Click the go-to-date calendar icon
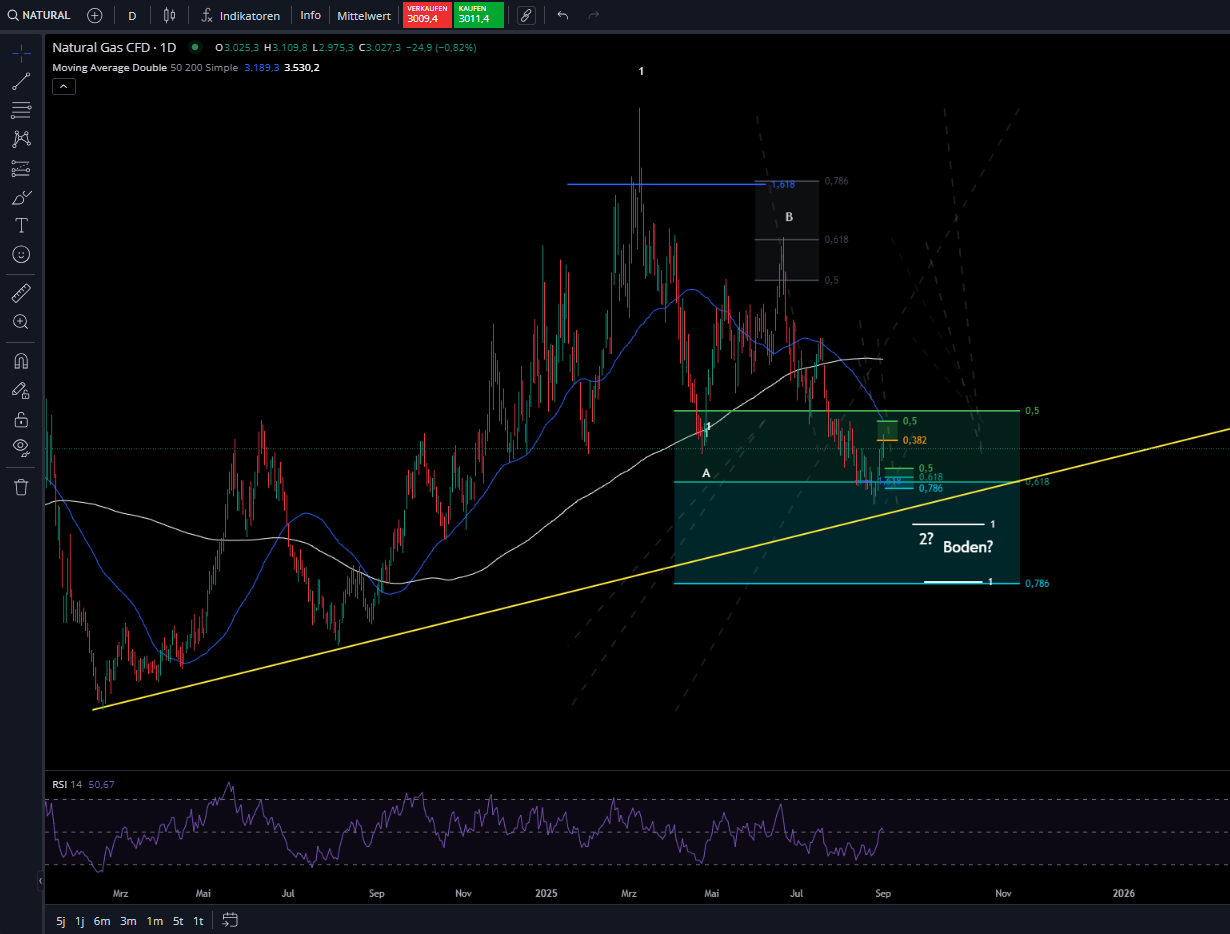Image resolution: width=1230 pixels, height=934 pixels. point(230,920)
